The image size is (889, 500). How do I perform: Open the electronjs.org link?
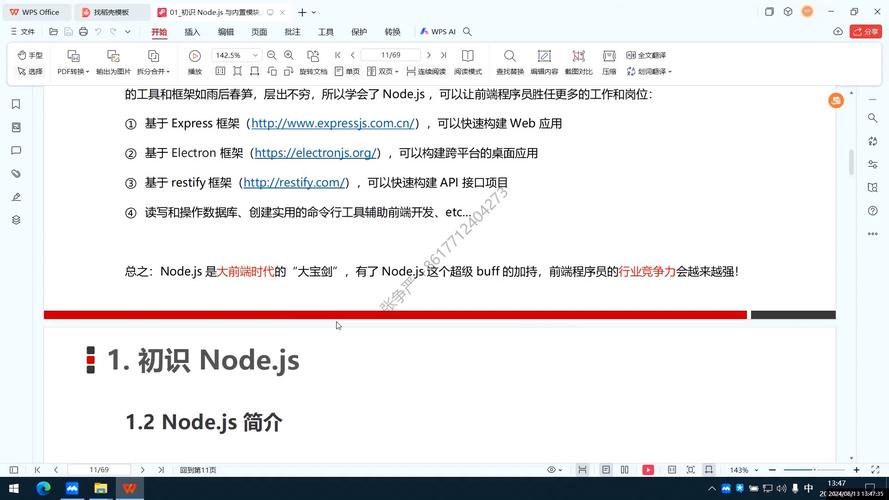(x=315, y=152)
